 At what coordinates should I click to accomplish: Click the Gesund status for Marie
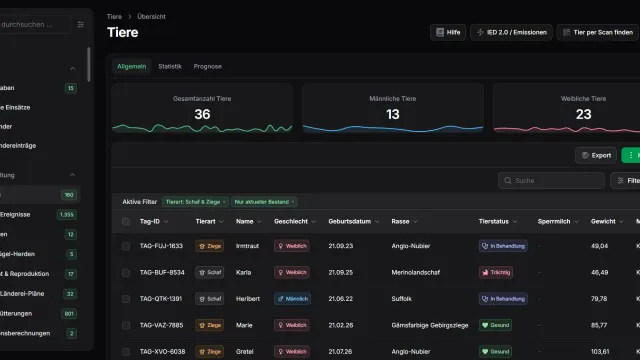point(495,325)
